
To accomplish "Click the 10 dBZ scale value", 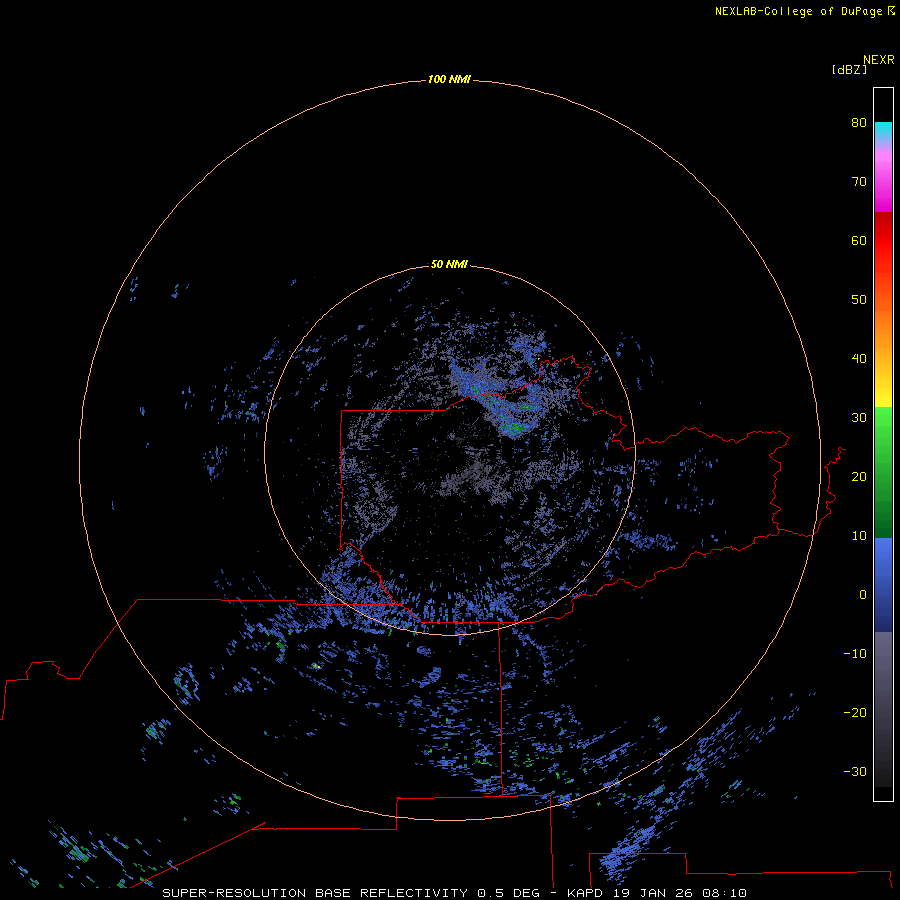I will point(859,536).
